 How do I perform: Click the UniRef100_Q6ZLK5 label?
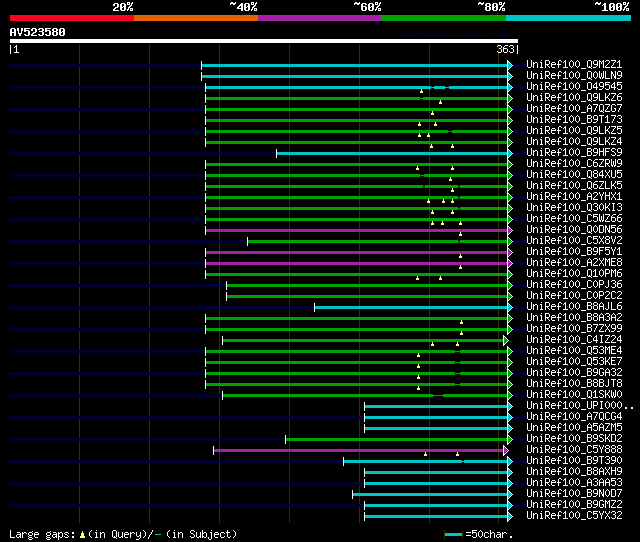point(574,186)
